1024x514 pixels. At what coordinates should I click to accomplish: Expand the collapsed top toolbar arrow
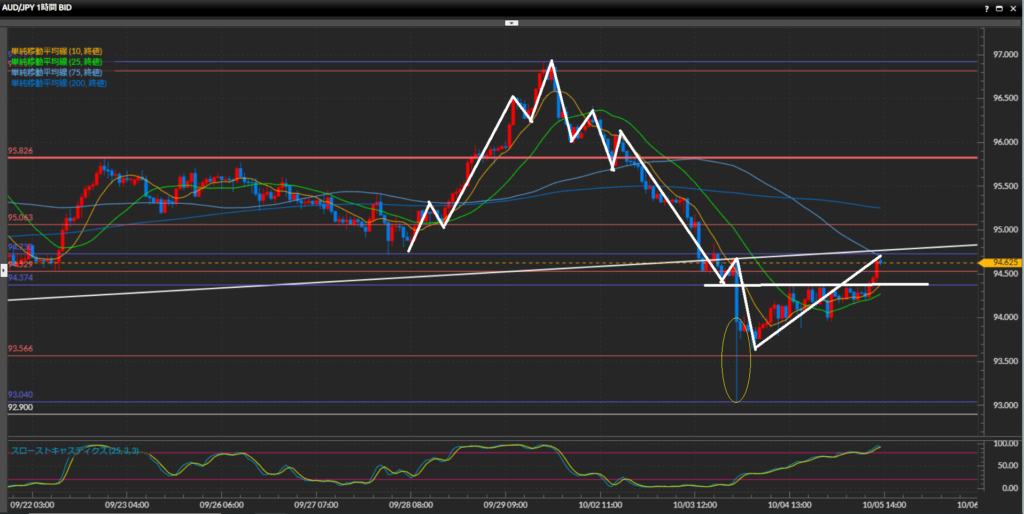coord(511,21)
